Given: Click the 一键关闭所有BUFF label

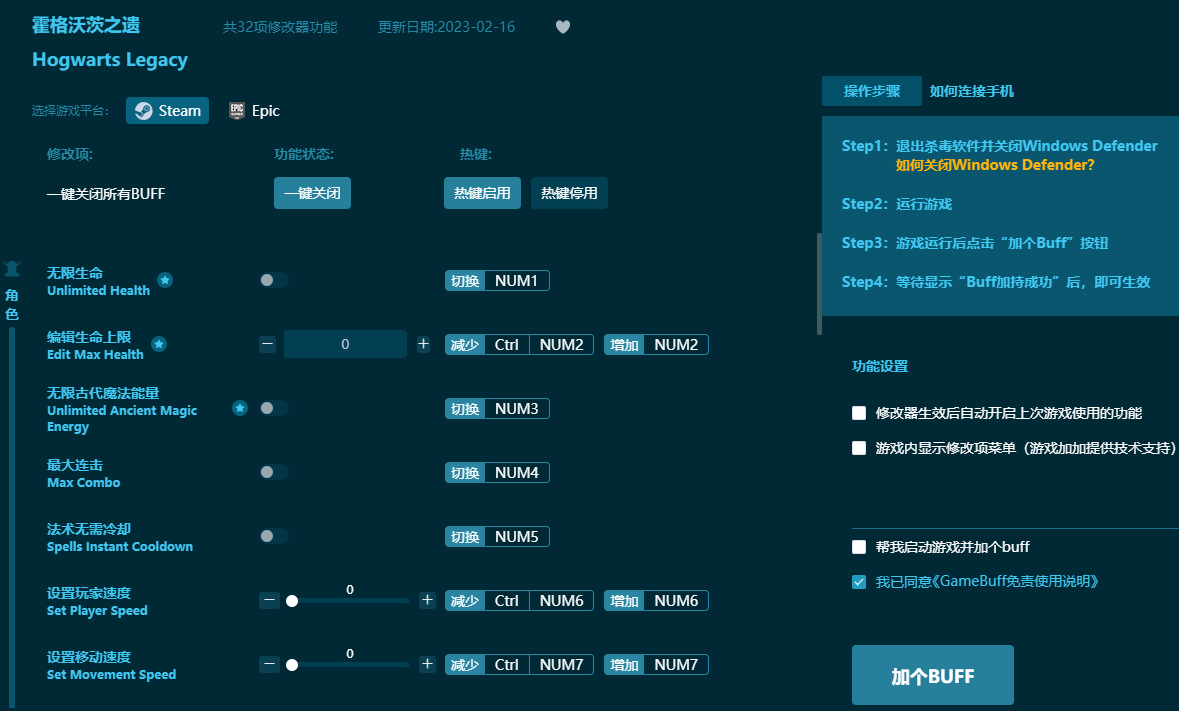Looking at the screenshot, I should pos(105,193).
